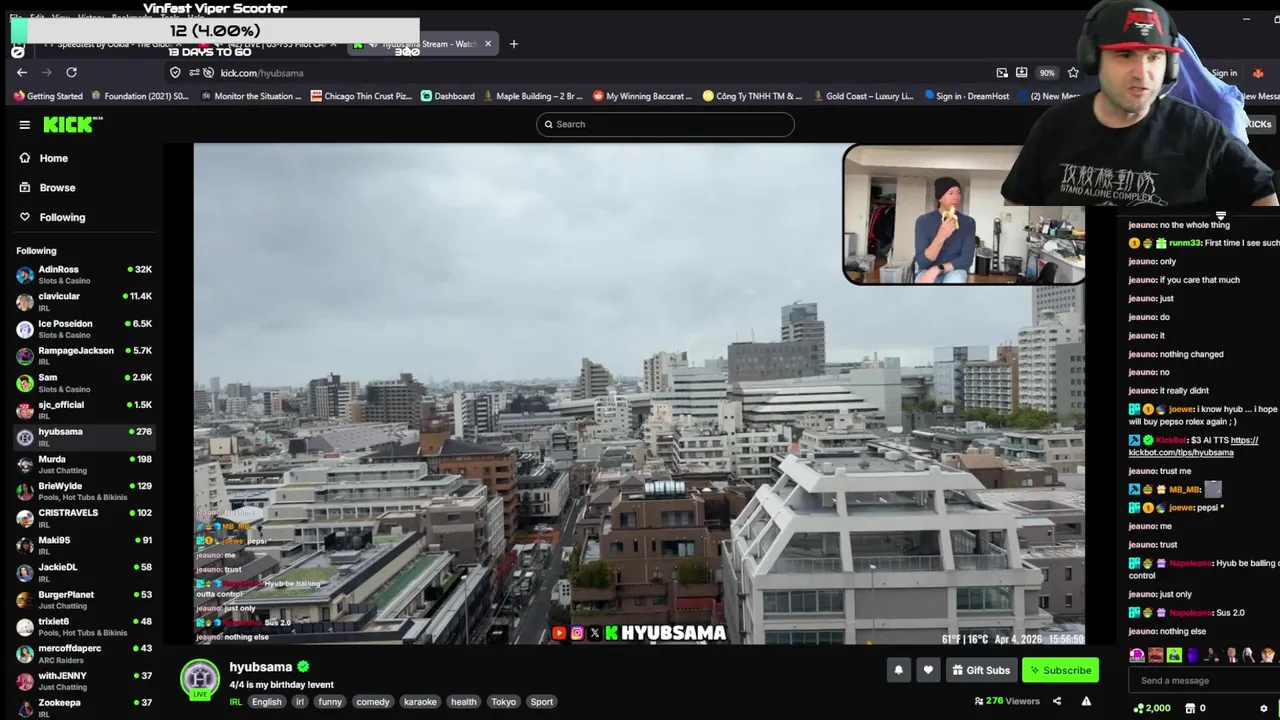This screenshot has width=1280, height=720.
Task: Click Instagram icon in stream overlay
Action: (x=577, y=633)
